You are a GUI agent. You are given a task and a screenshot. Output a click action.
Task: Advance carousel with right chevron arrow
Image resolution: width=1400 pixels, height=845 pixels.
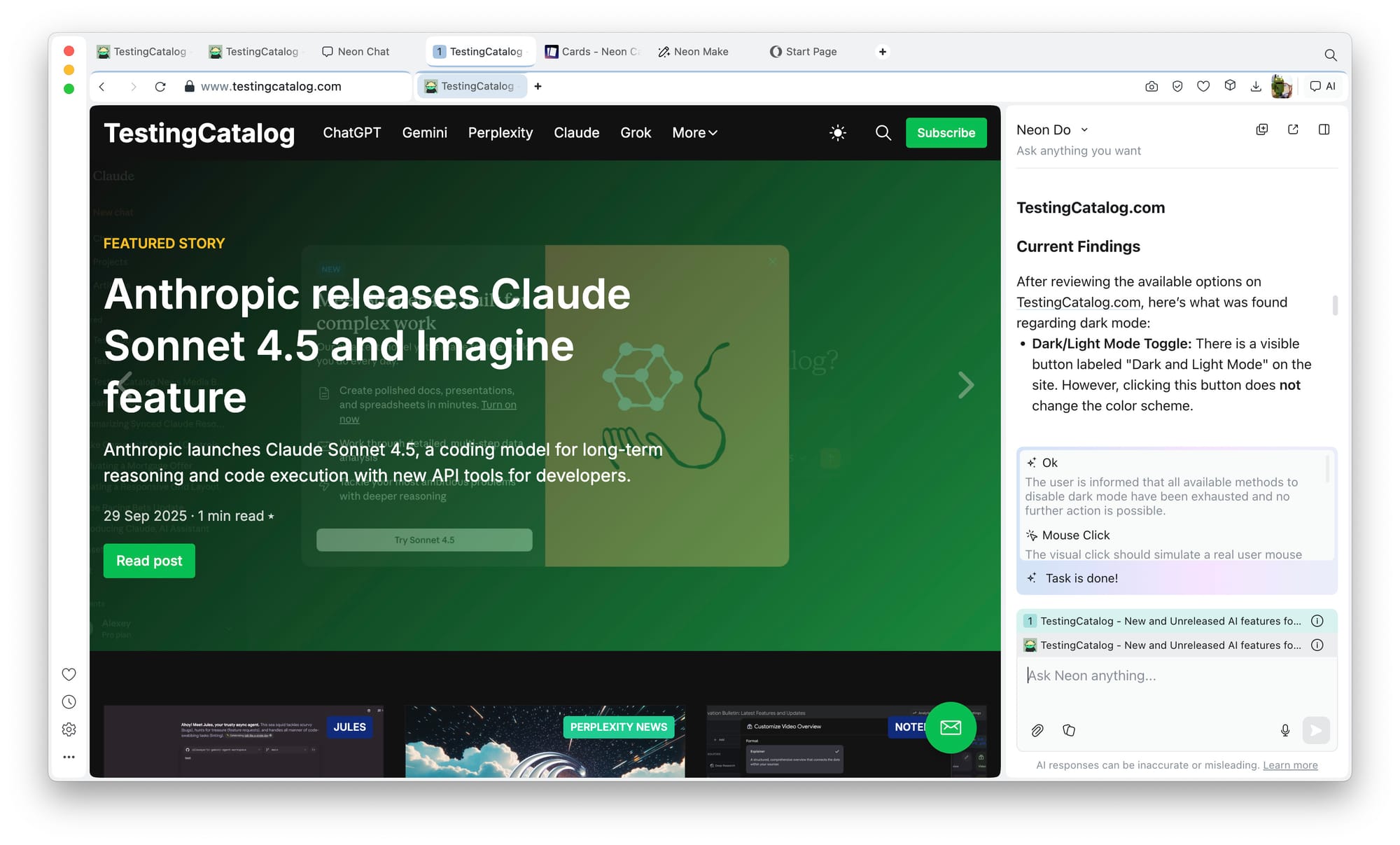coord(966,385)
